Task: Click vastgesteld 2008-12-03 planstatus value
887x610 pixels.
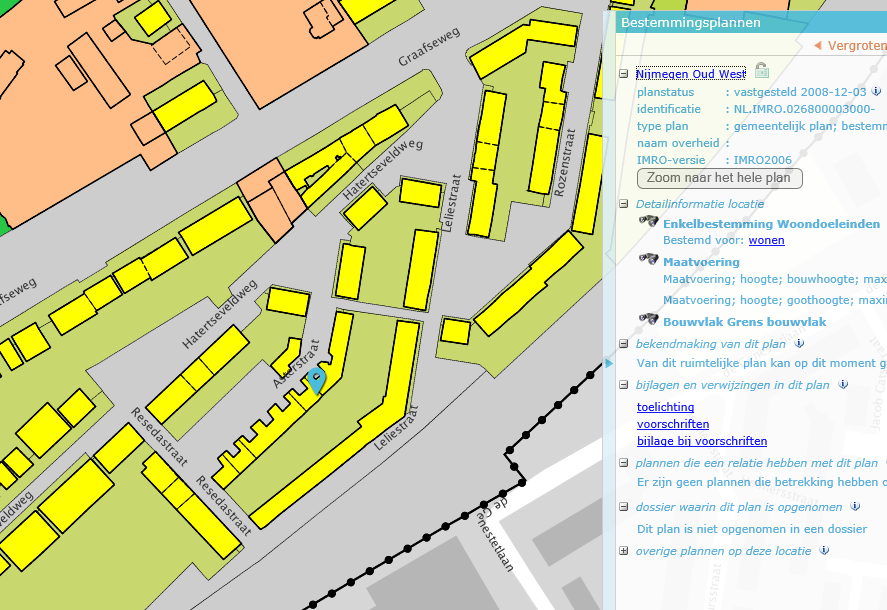Action: 800,92
